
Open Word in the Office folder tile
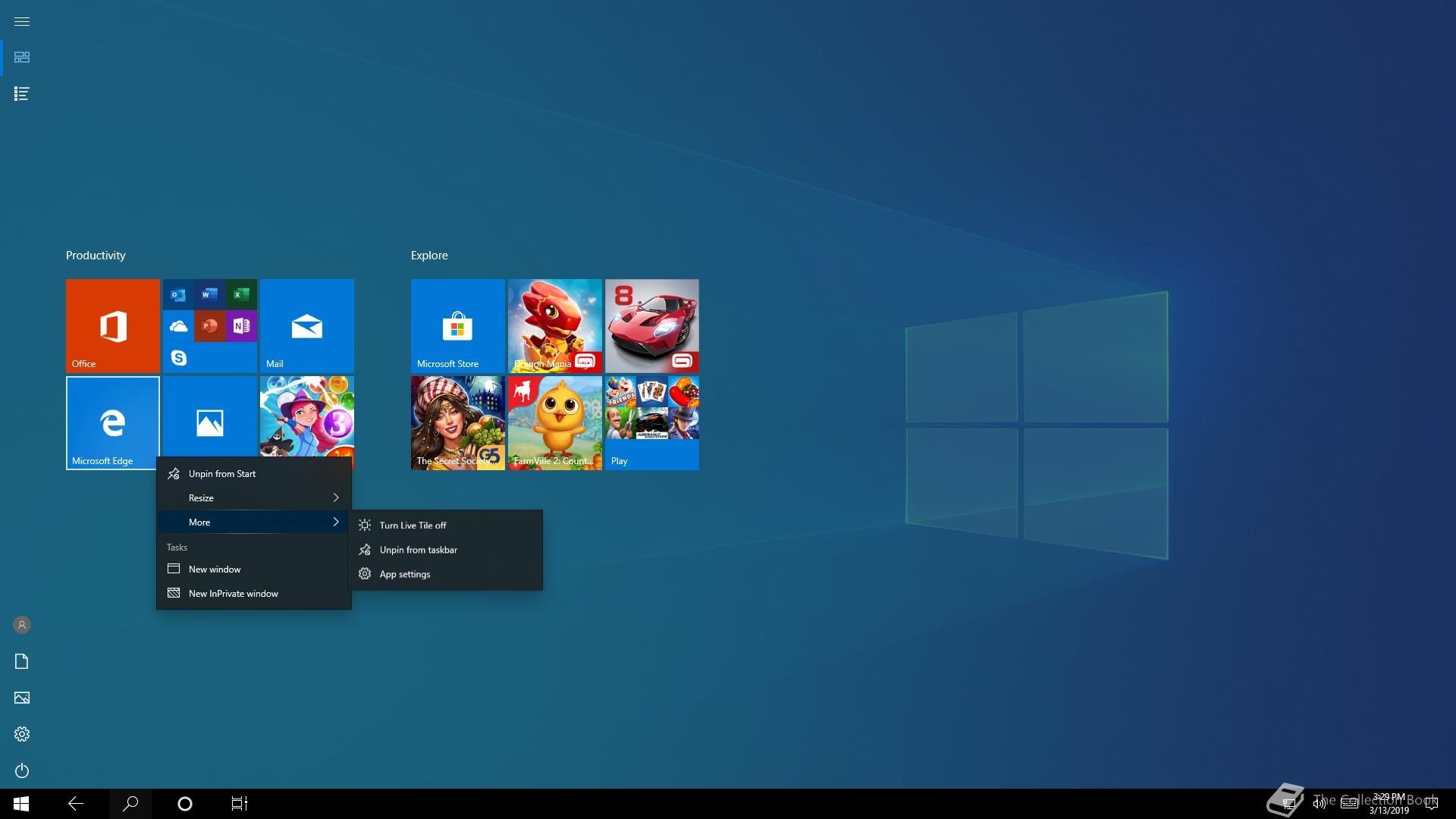click(x=210, y=294)
